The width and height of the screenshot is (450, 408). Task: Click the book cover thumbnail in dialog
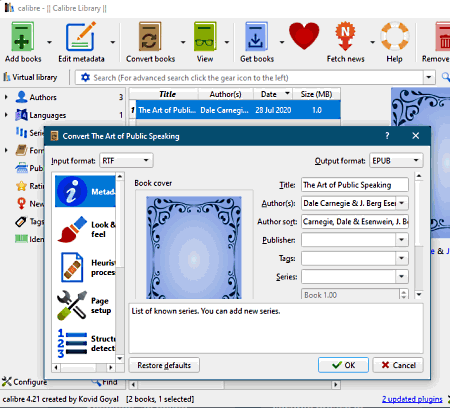(x=194, y=248)
